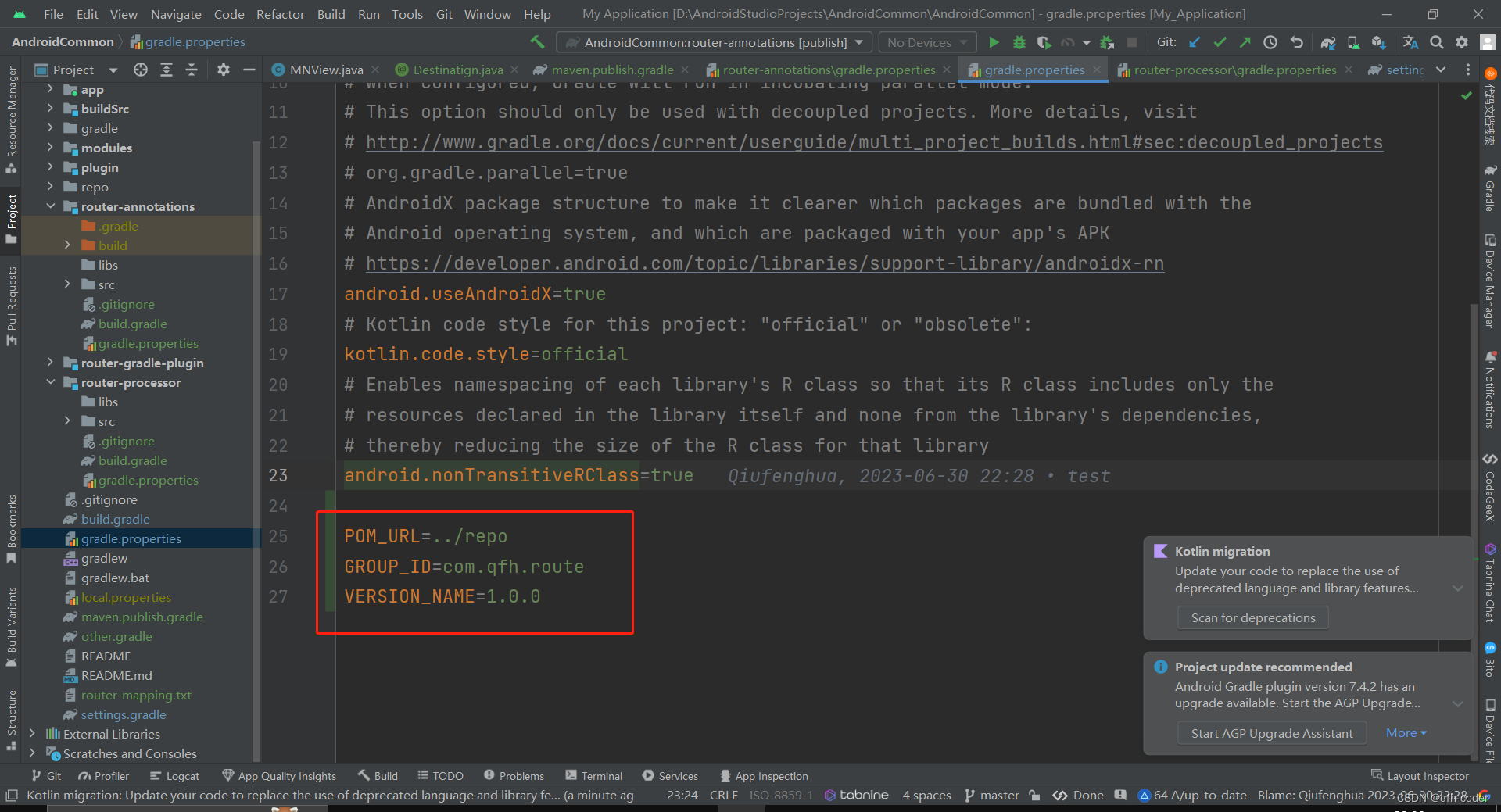The width and height of the screenshot is (1501, 812).
Task: Toggle Project tool window on left strip
Action: click(x=11, y=219)
